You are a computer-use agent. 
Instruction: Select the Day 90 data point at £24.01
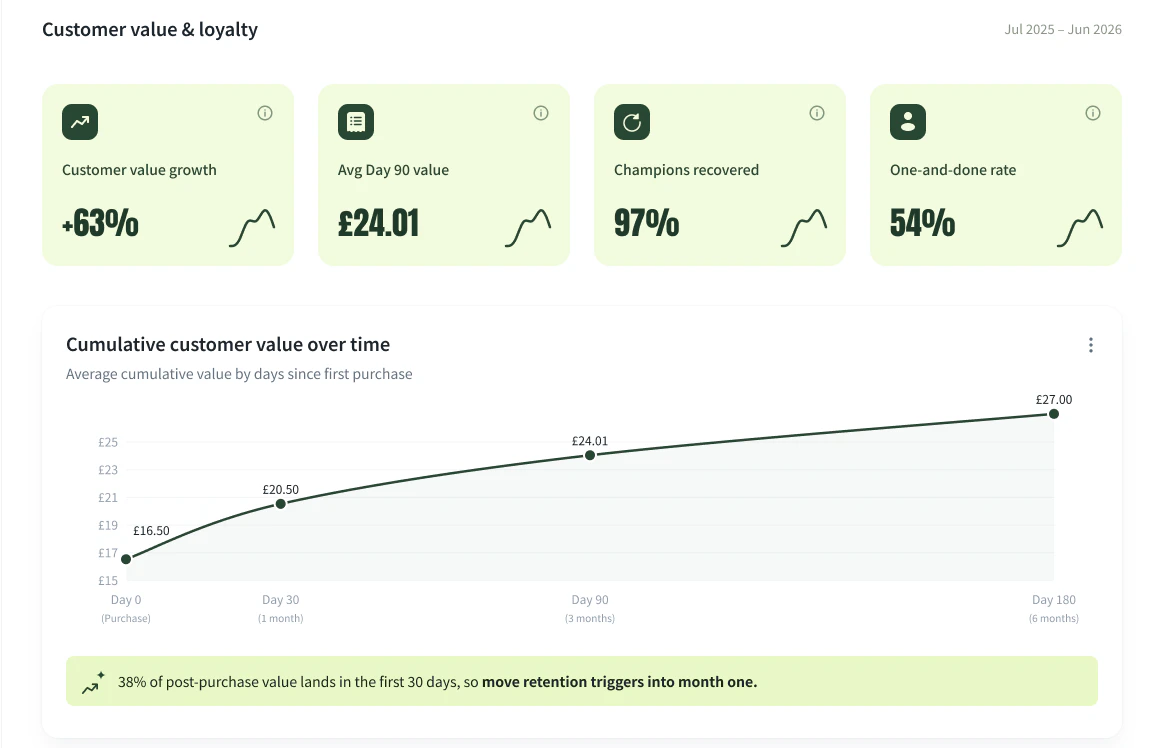(590, 455)
